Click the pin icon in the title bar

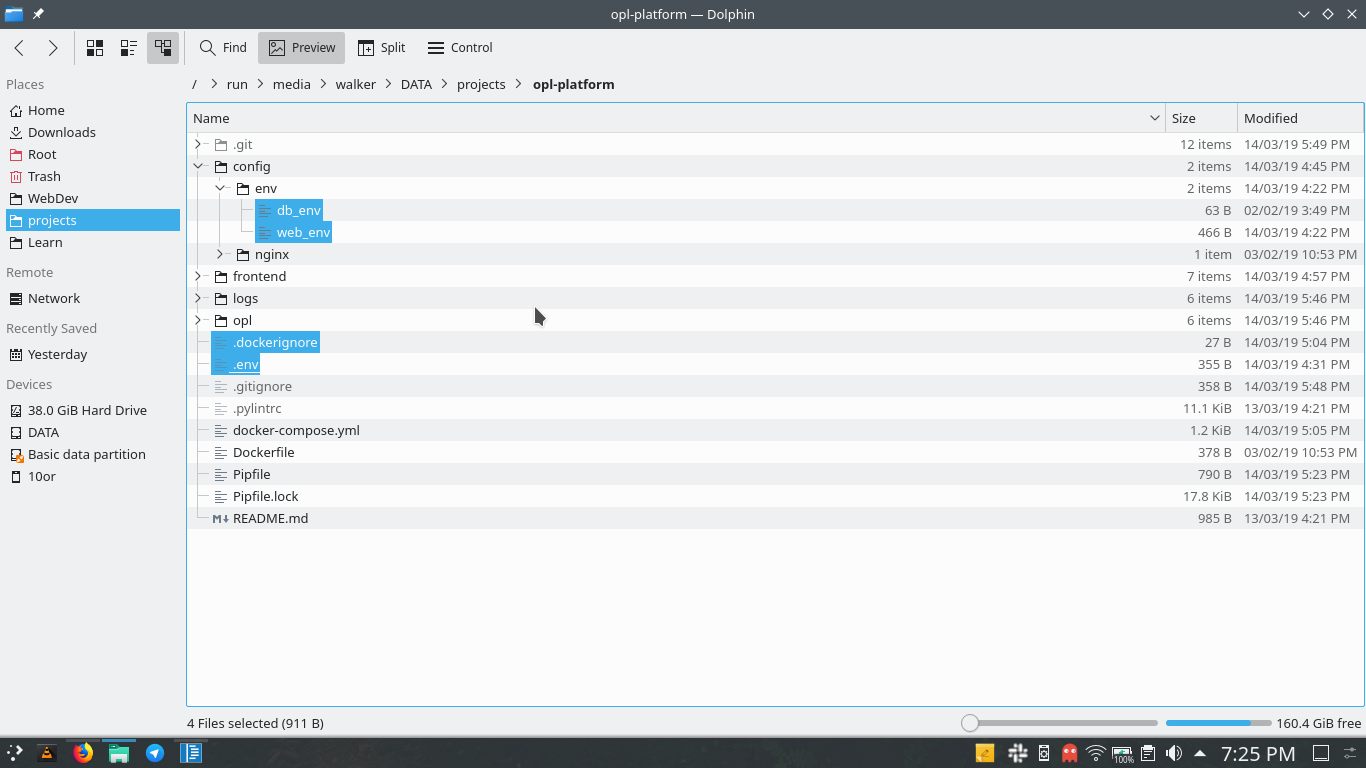click(38, 14)
